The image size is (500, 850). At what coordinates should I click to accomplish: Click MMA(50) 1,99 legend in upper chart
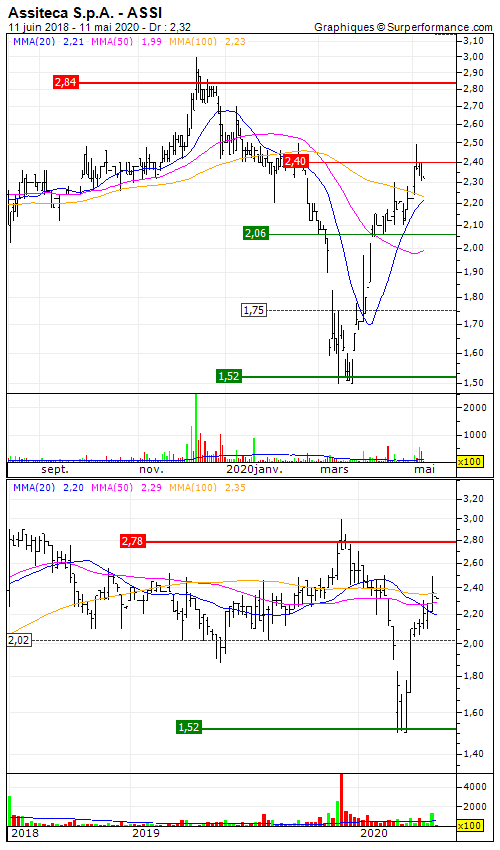[x=126, y=42]
